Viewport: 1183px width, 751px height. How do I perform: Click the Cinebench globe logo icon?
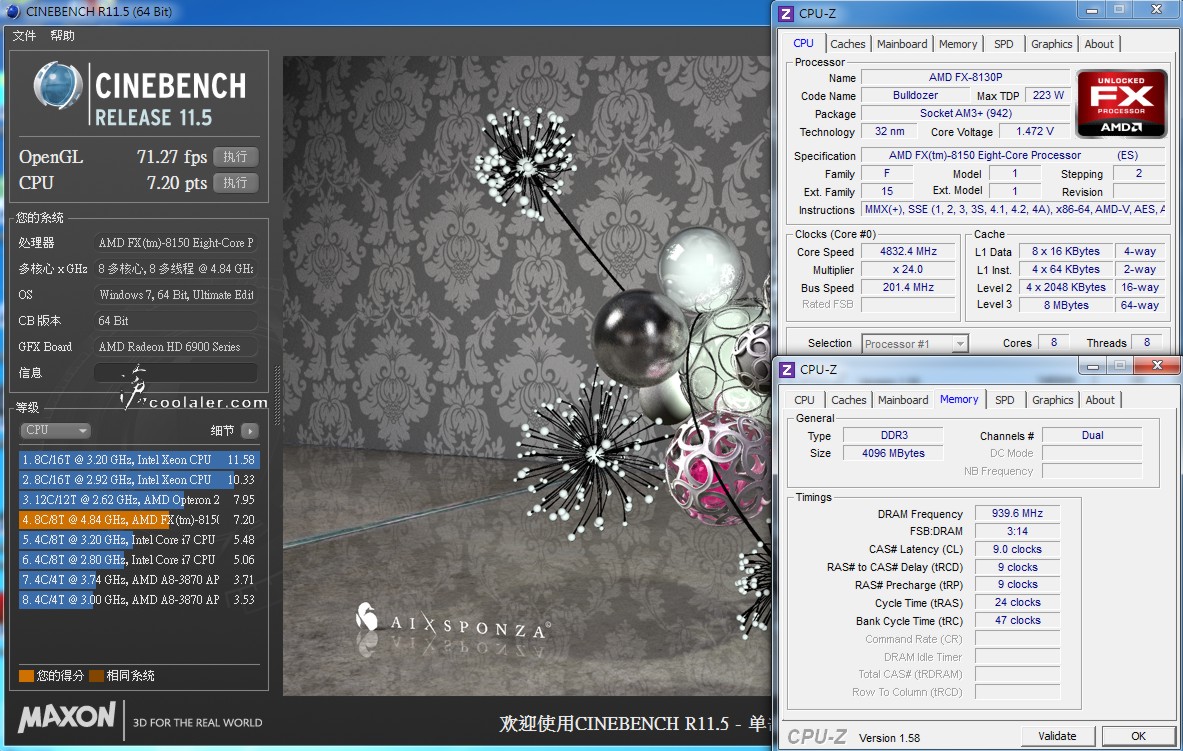coord(58,85)
